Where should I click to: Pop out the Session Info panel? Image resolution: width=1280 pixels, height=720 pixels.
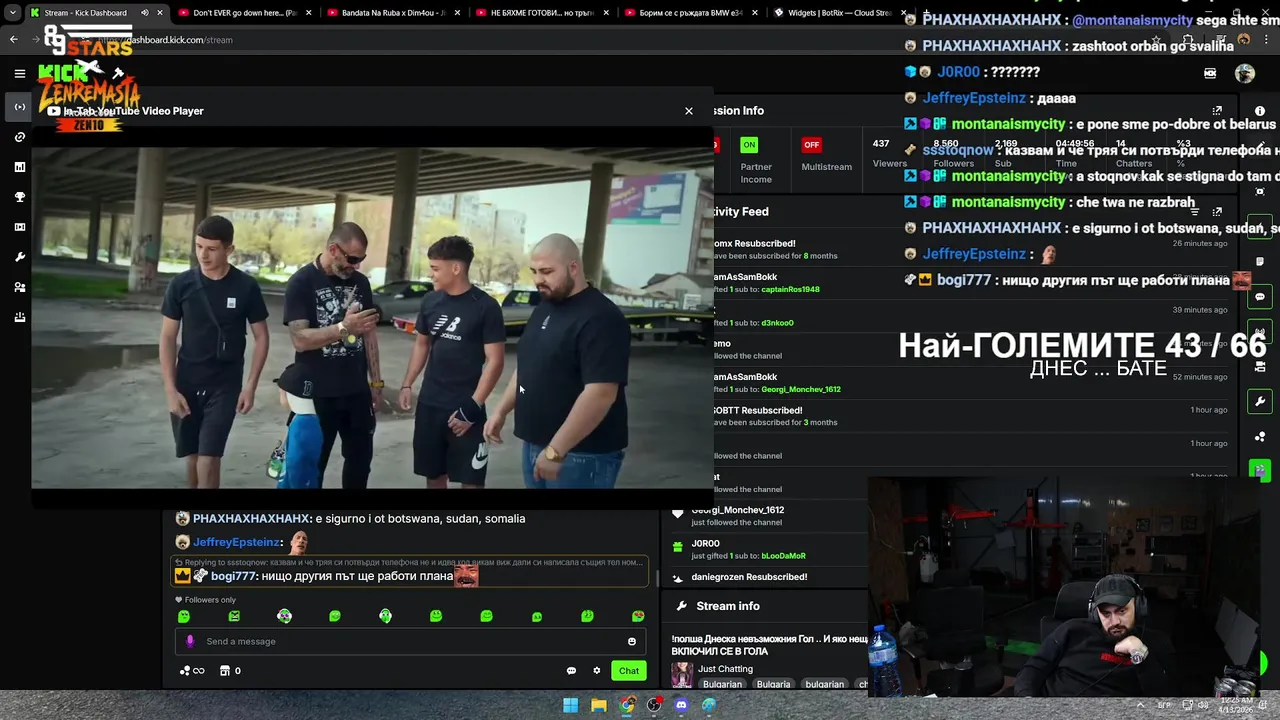pyautogui.click(x=1217, y=111)
